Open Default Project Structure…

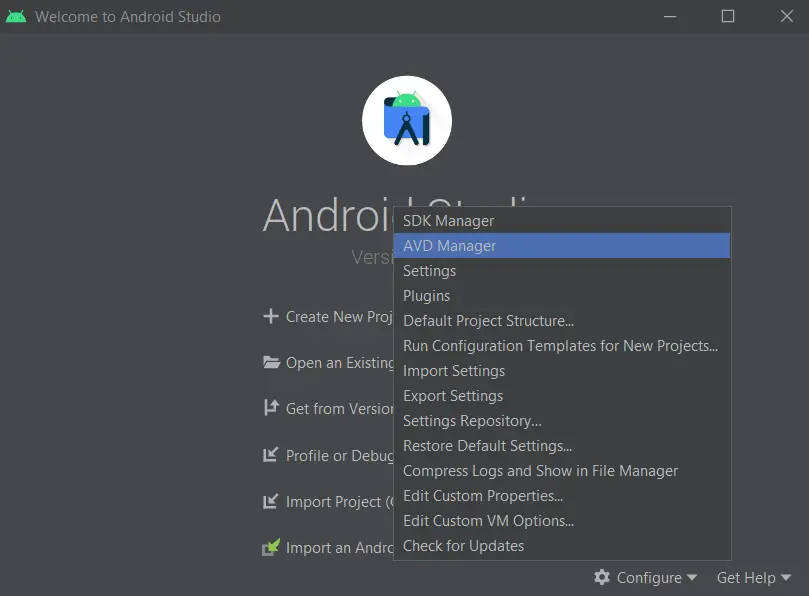point(562,320)
